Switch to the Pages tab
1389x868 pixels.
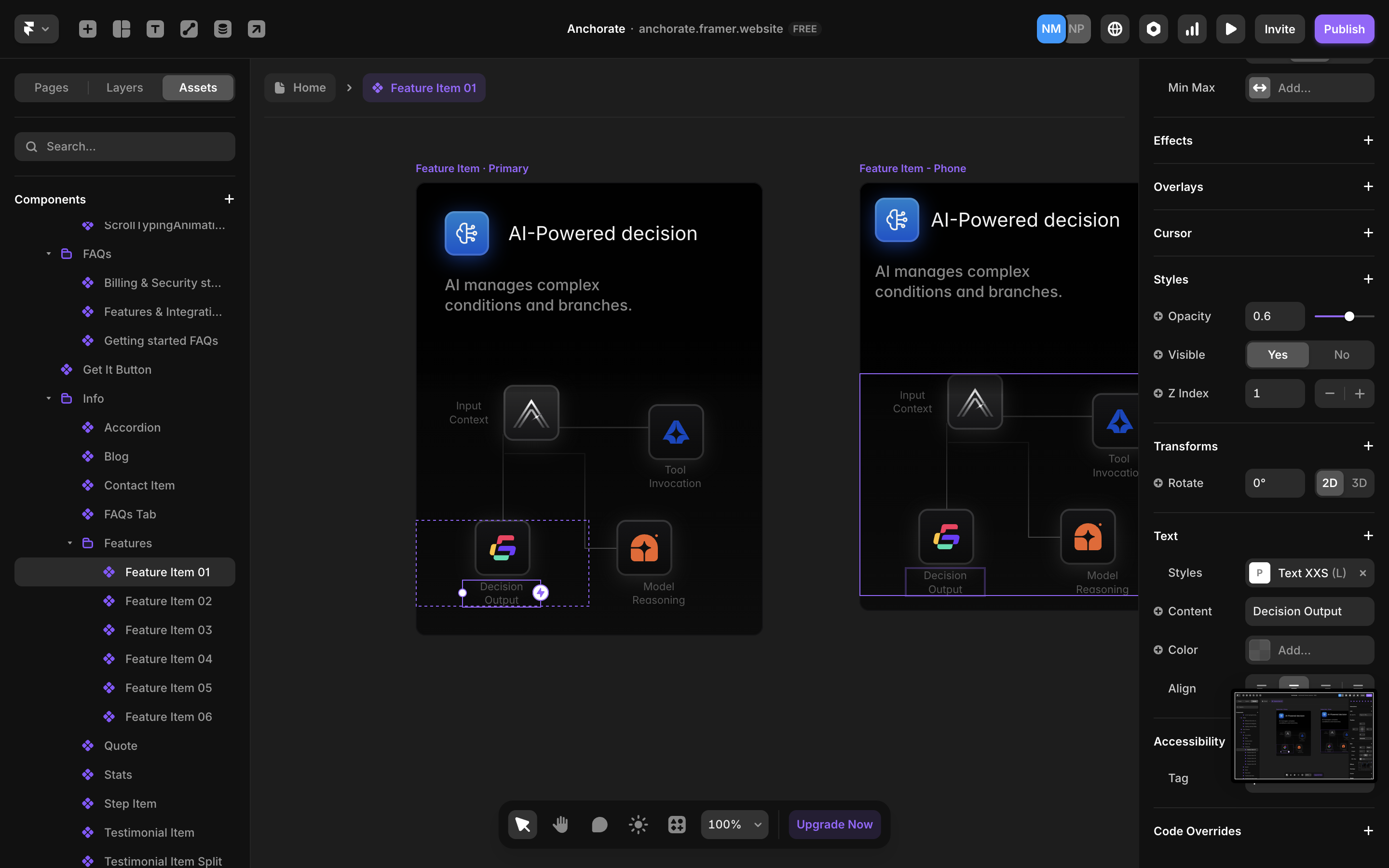coord(51,88)
